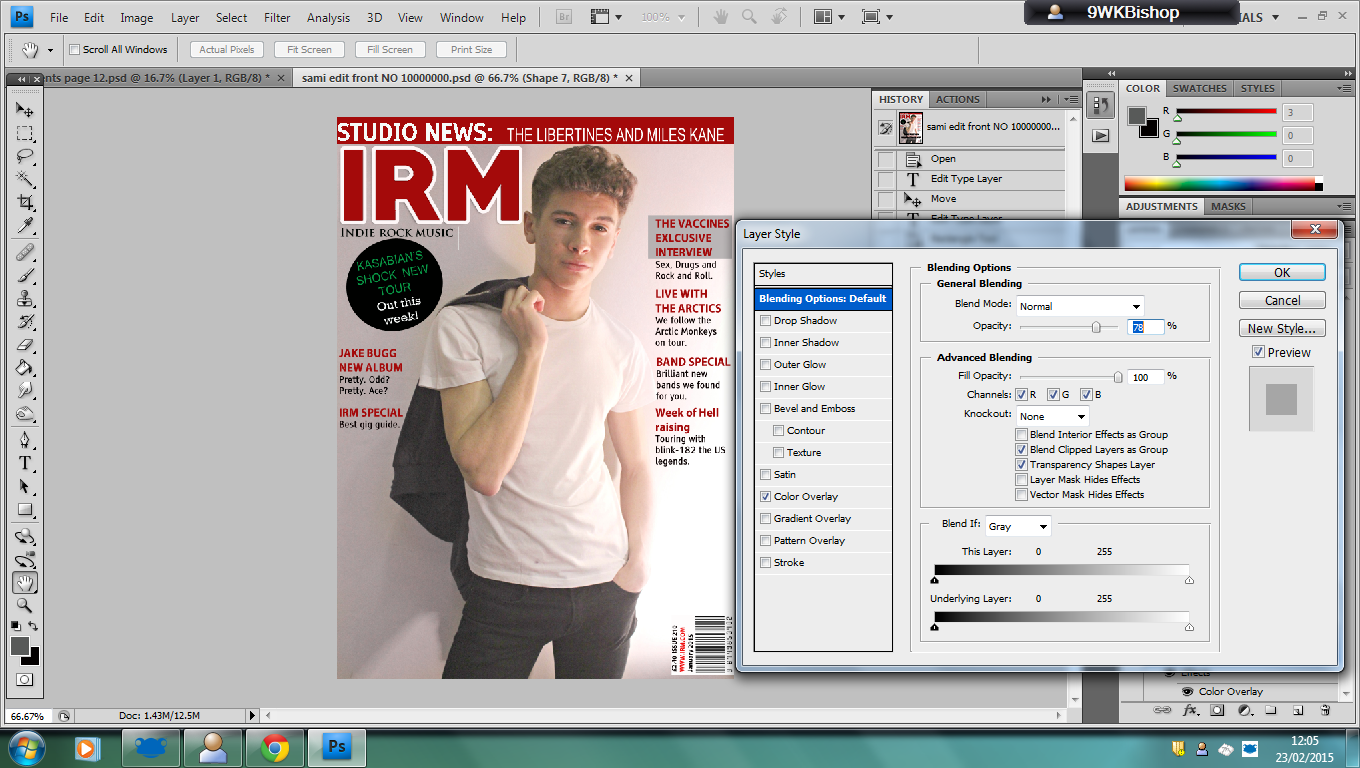Select the Magic Wand tool
The width and height of the screenshot is (1360, 768).
coord(25,179)
